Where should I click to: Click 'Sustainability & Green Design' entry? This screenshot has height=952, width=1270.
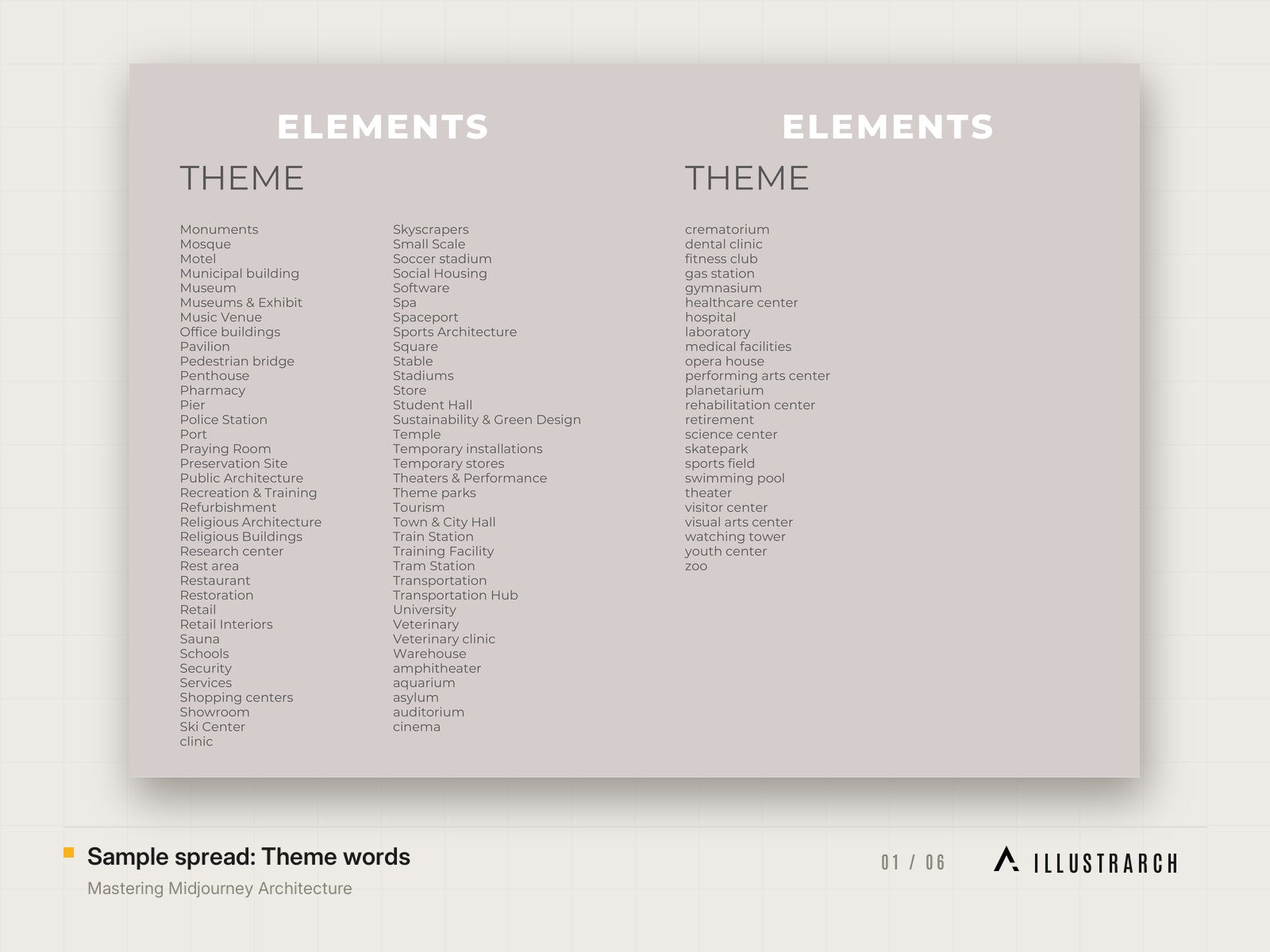(x=487, y=420)
